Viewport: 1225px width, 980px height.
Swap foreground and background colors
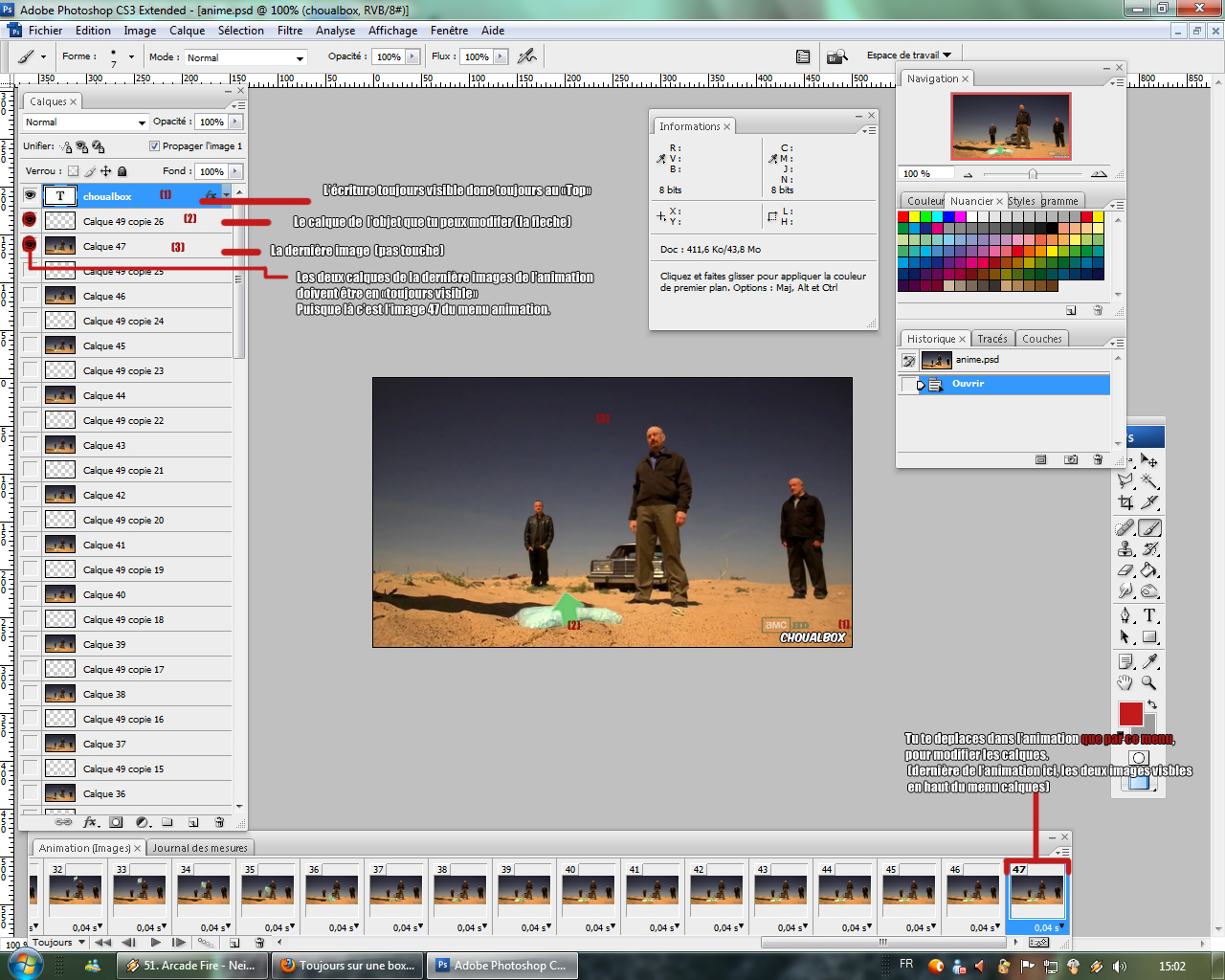[1152, 705]
